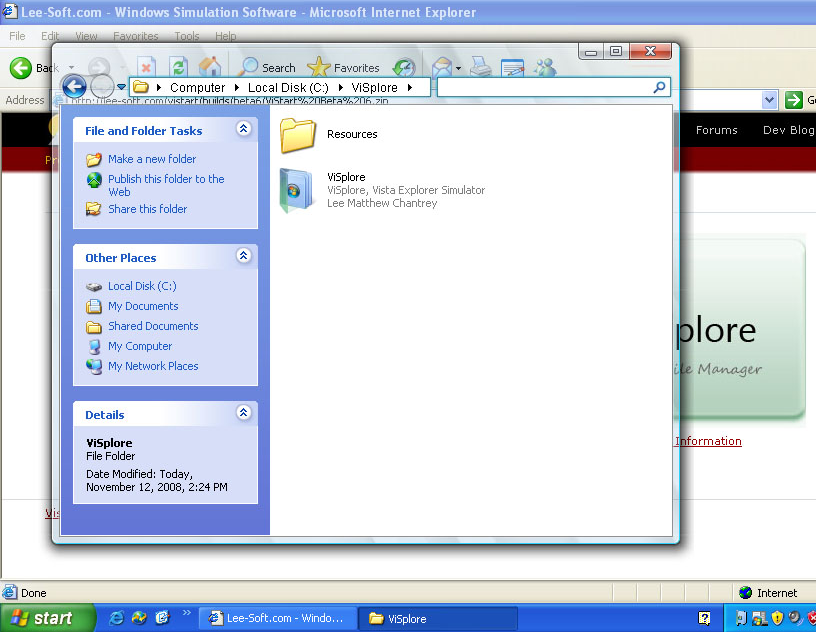Collapse the Details panel
This screenshot has width=816, height=632.
tap(244, 413)
